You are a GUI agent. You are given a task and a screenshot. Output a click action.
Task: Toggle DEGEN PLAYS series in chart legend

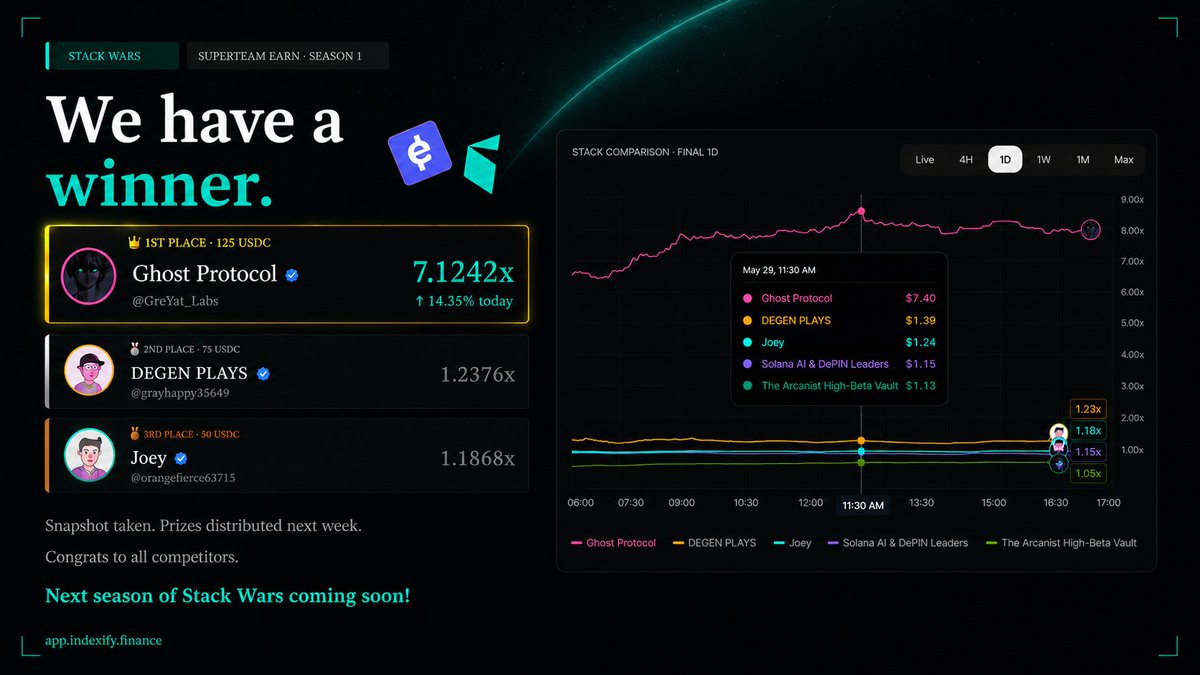(x=715, y=543)
